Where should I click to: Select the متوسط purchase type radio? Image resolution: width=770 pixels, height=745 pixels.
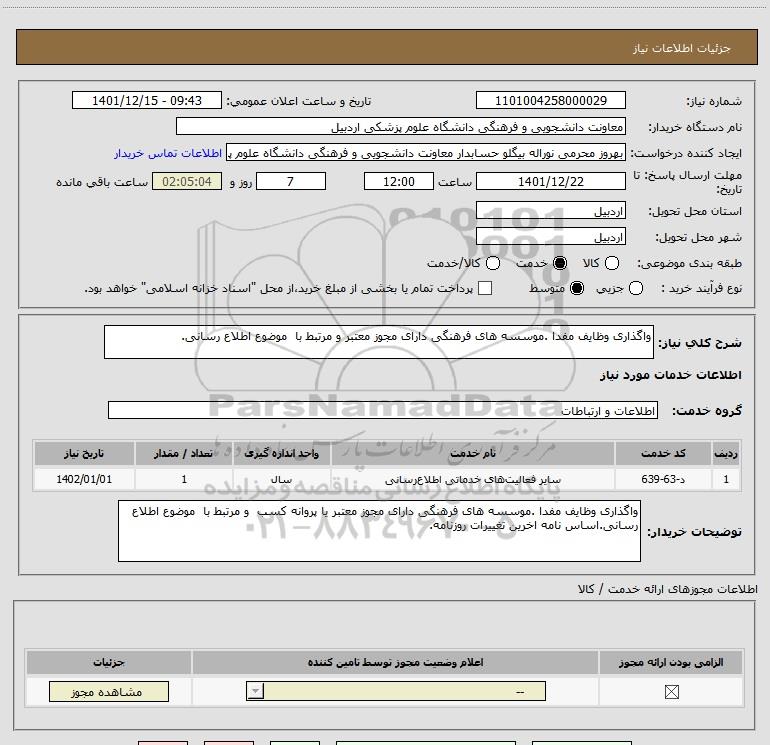577,288
